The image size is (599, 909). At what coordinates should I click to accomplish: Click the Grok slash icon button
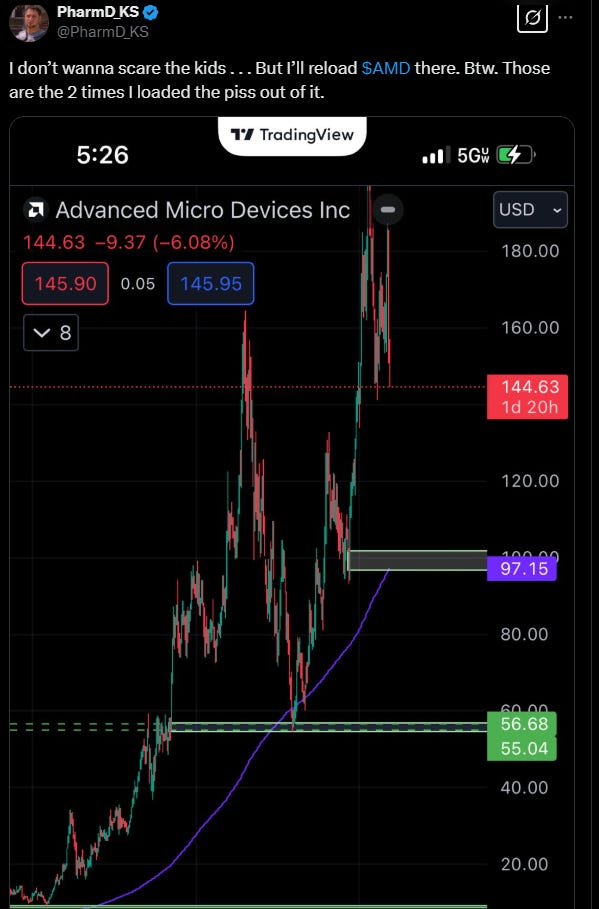pyautogui.click(x=532, y=17)
